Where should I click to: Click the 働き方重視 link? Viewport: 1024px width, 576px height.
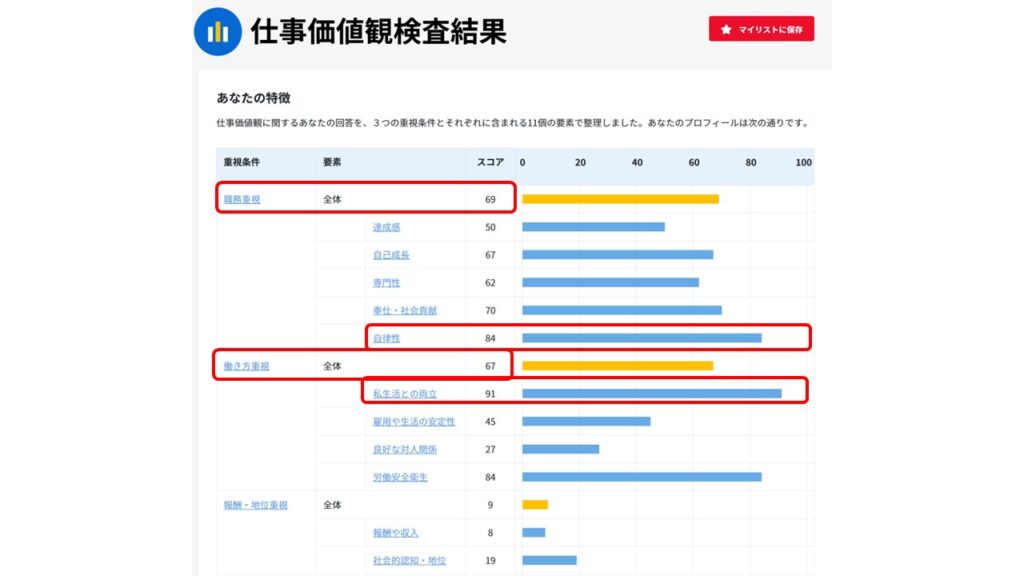246,366
